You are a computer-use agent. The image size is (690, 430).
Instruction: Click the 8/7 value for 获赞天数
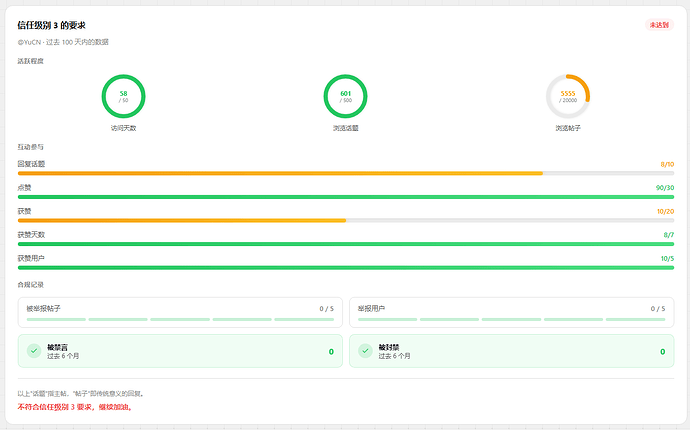[668, 235]
